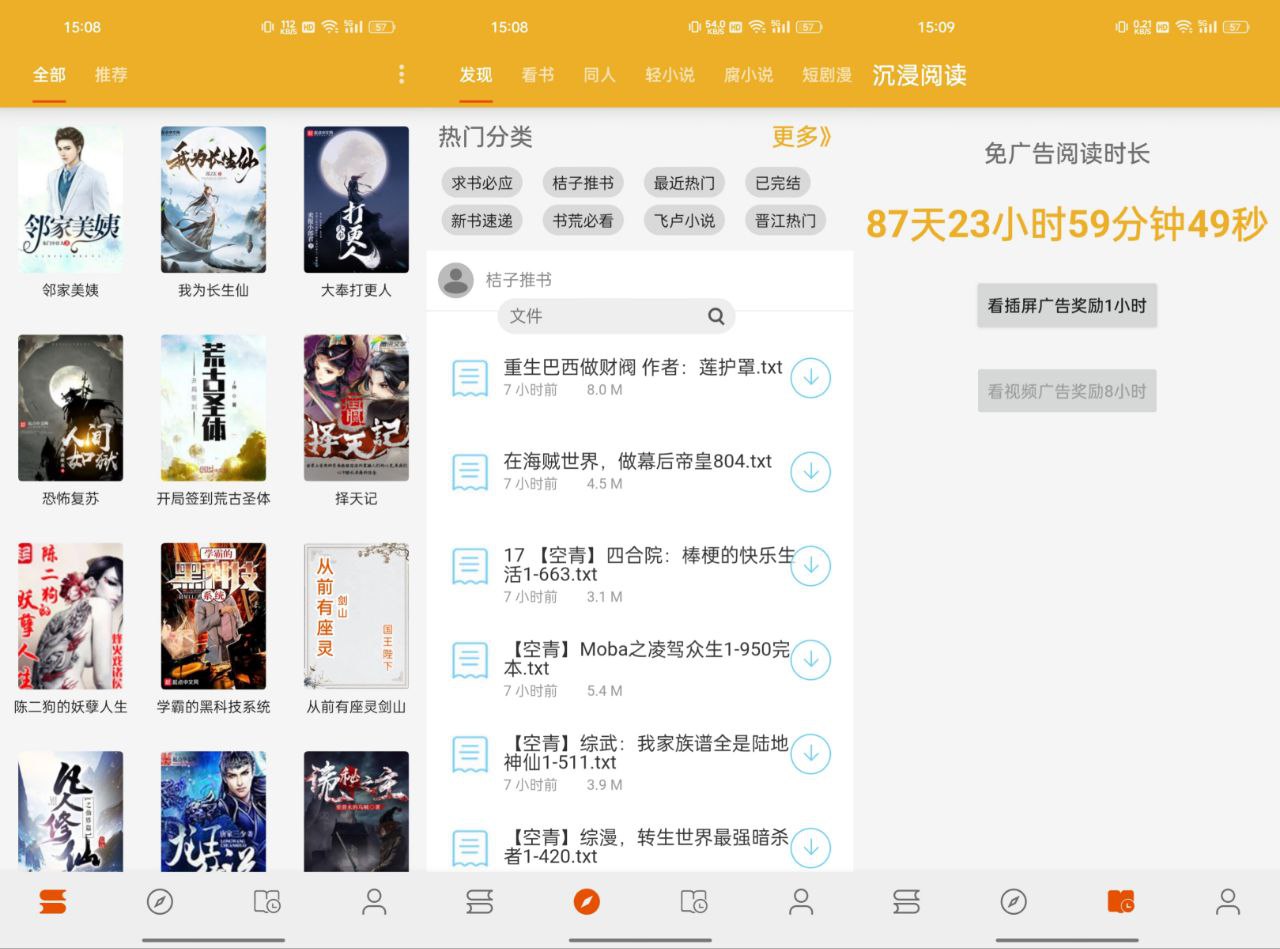Open the 大奉打更人 book cover

pos(356,200)
